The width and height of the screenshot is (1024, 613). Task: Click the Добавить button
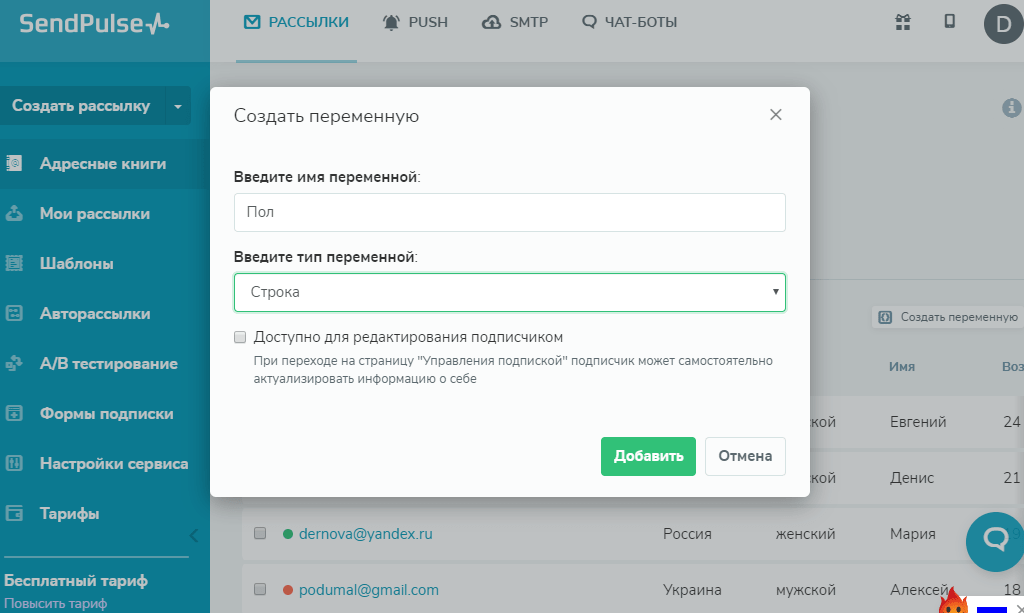coord(648,456)
